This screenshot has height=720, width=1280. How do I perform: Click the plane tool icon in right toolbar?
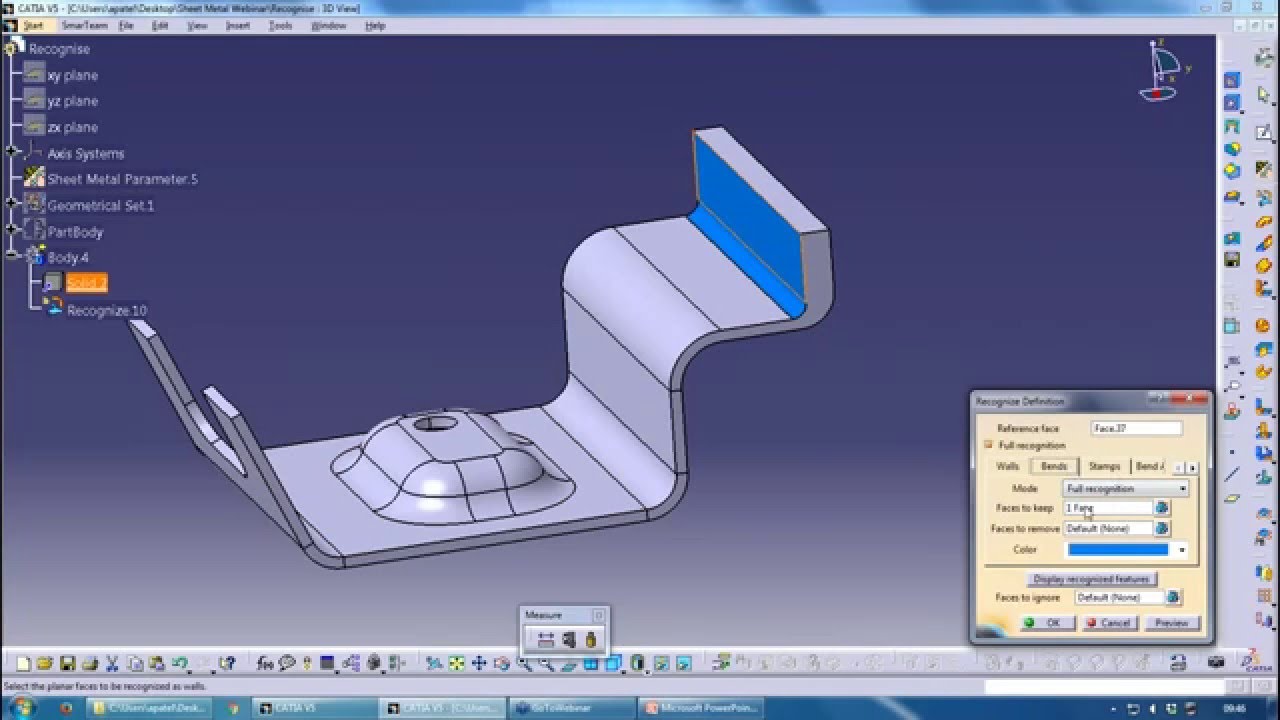(x=1233, y=498)
